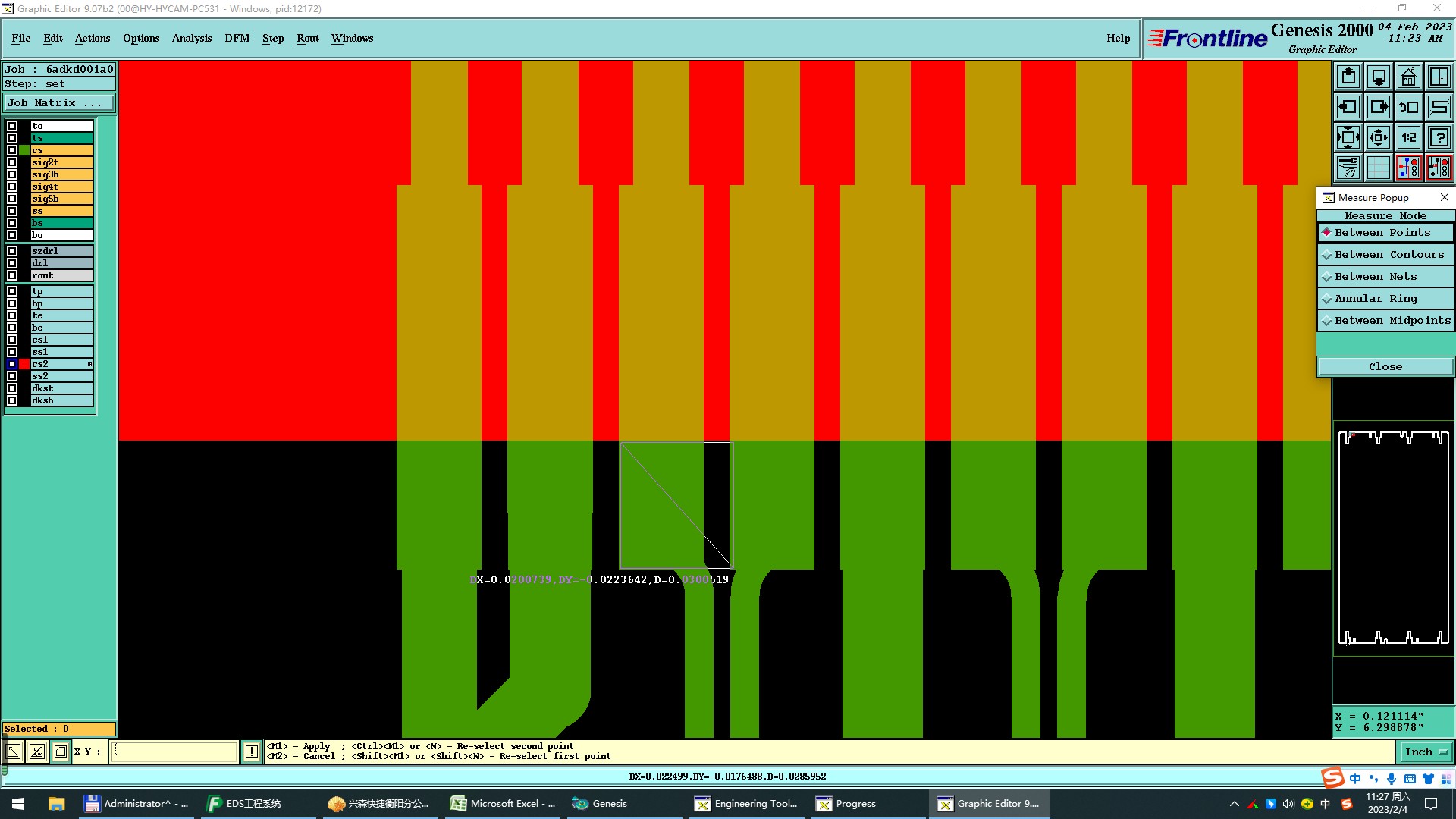Viewport: 1456px width, 819px height.
Task: Click the red color swatch of cs2 layer
Action: click(24, 364)
